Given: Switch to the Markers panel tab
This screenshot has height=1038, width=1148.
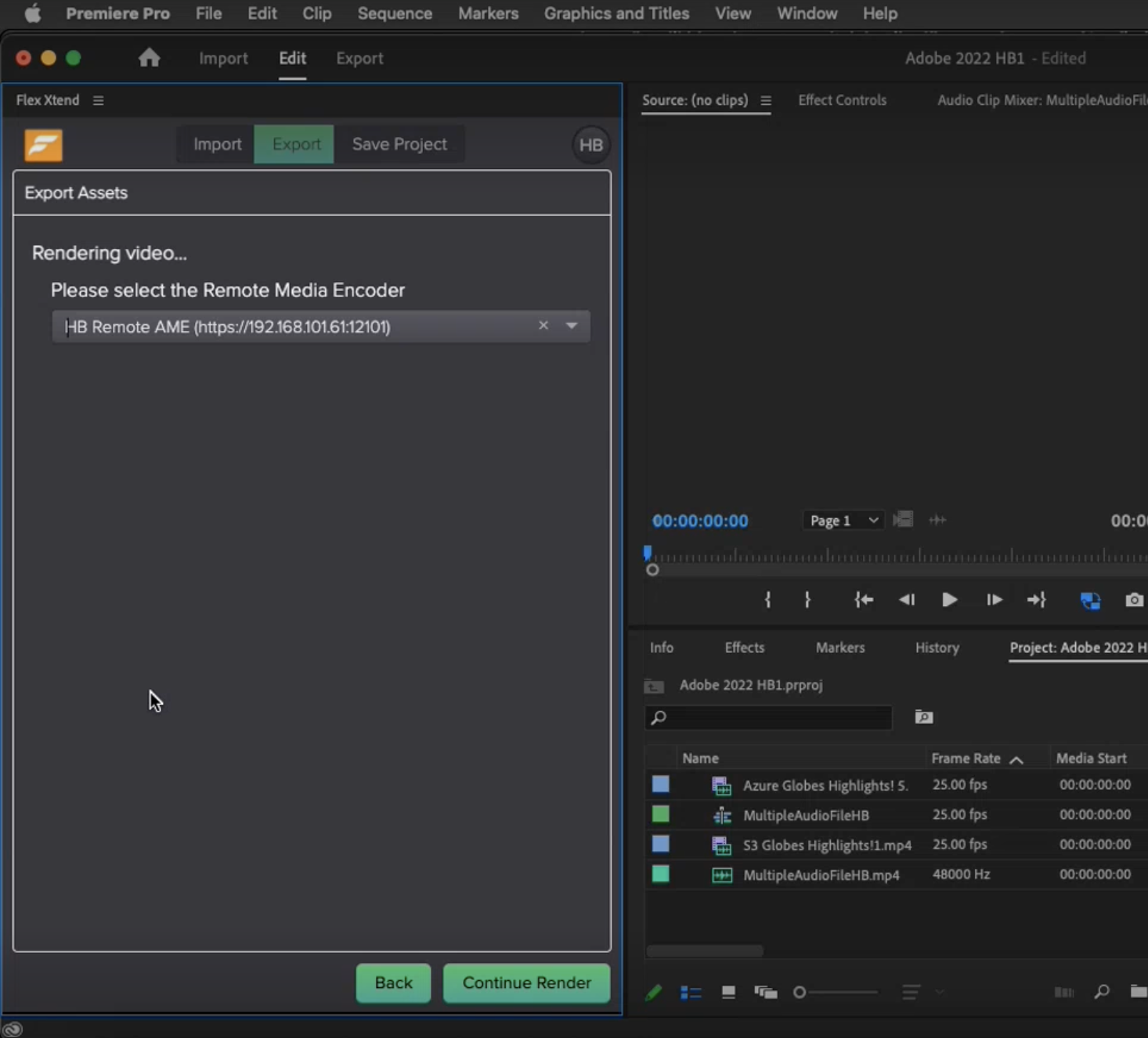Looking at the screenshot, I should click(839, 647).
